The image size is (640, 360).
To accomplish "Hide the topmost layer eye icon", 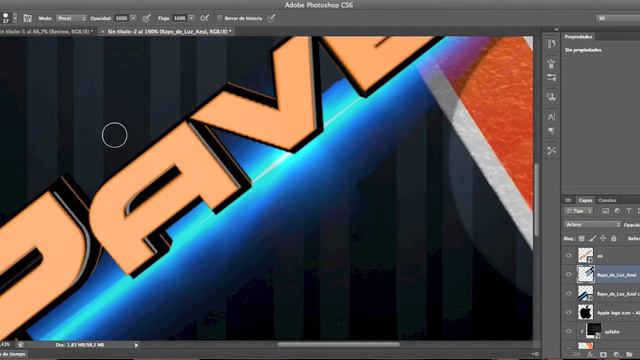I will coord(569,256).
